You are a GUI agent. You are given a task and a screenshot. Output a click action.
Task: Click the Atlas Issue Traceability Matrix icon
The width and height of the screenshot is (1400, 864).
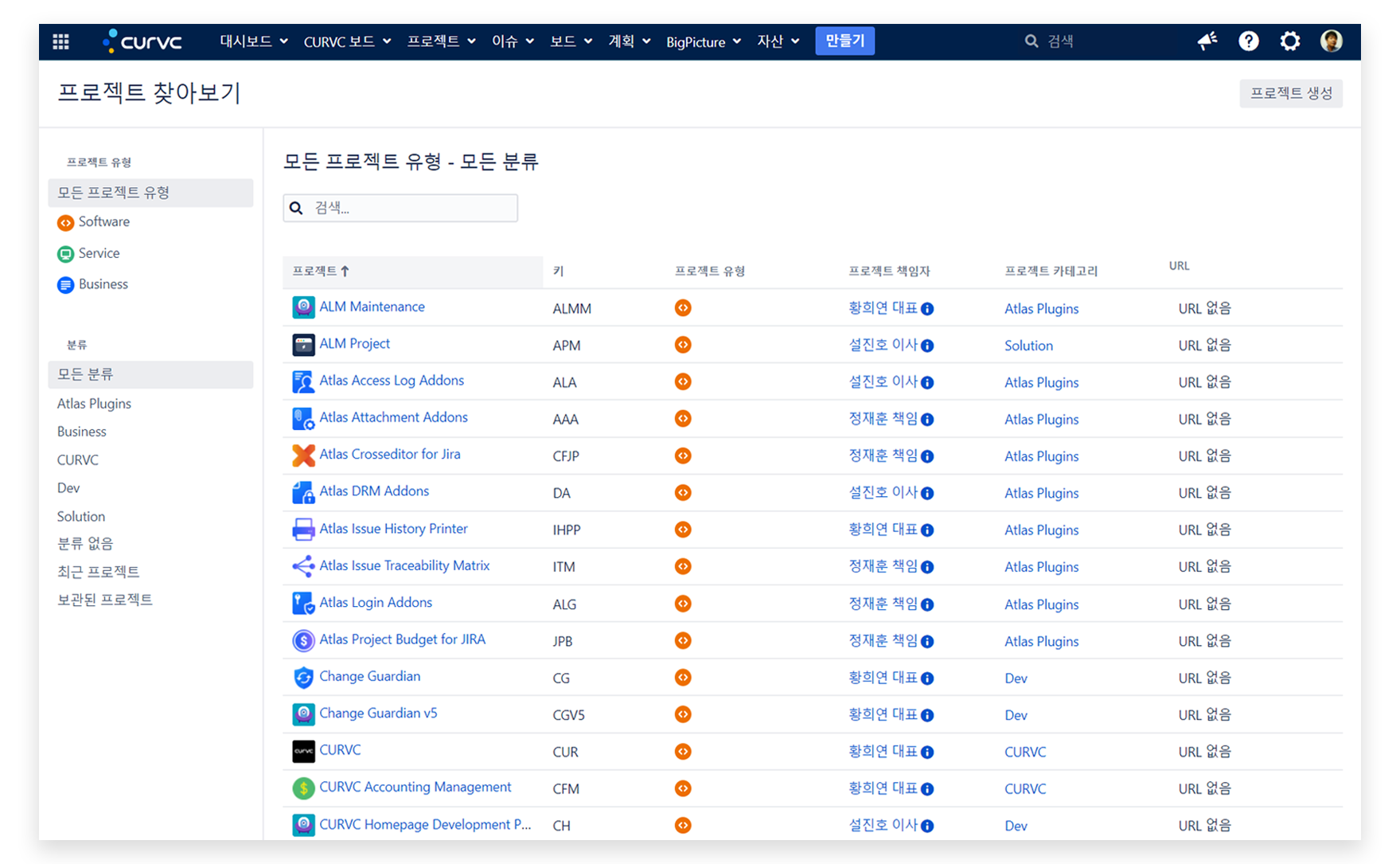click(303, 566)
